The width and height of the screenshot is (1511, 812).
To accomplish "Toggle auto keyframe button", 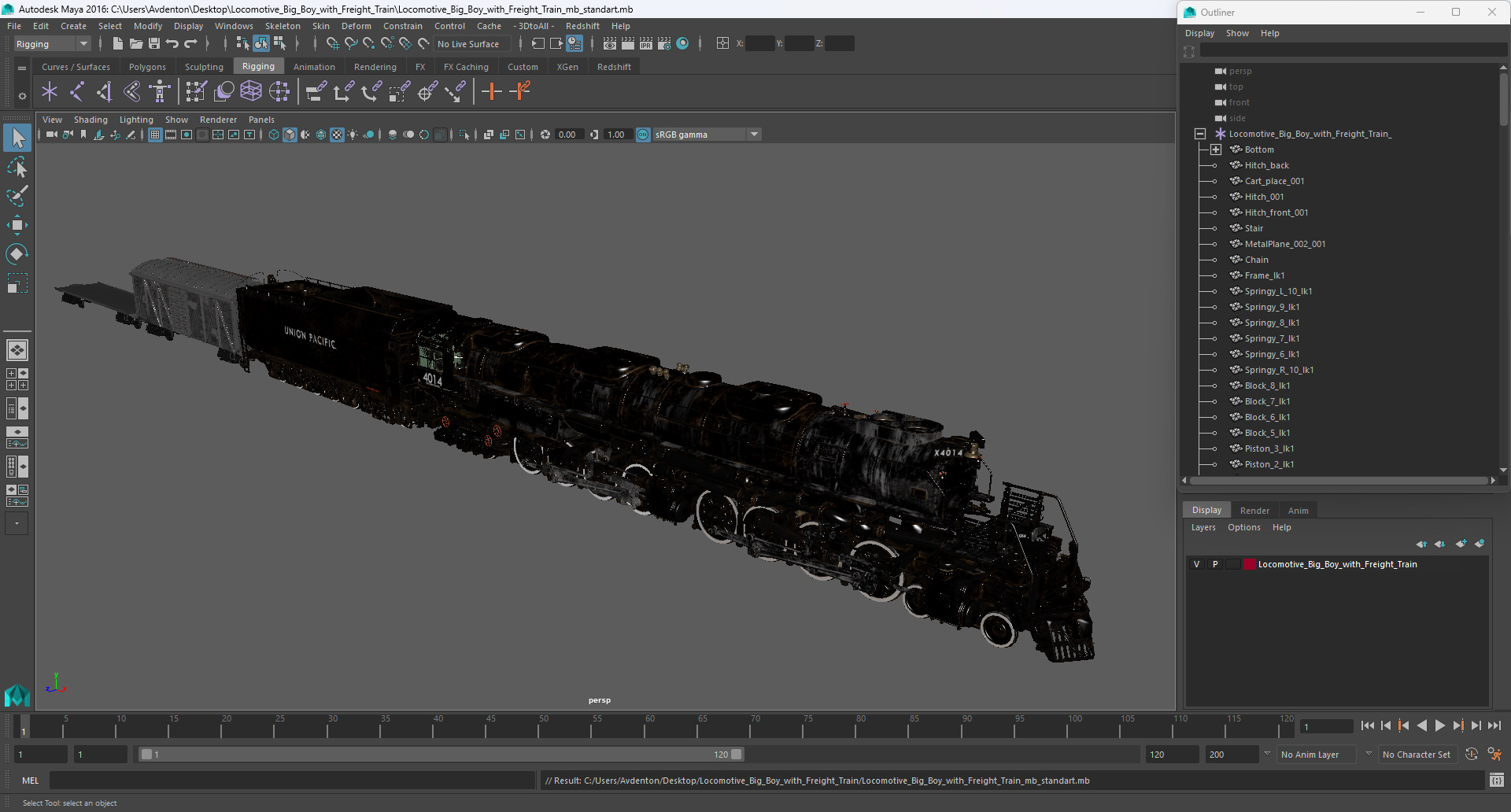I will (1472, 755).
